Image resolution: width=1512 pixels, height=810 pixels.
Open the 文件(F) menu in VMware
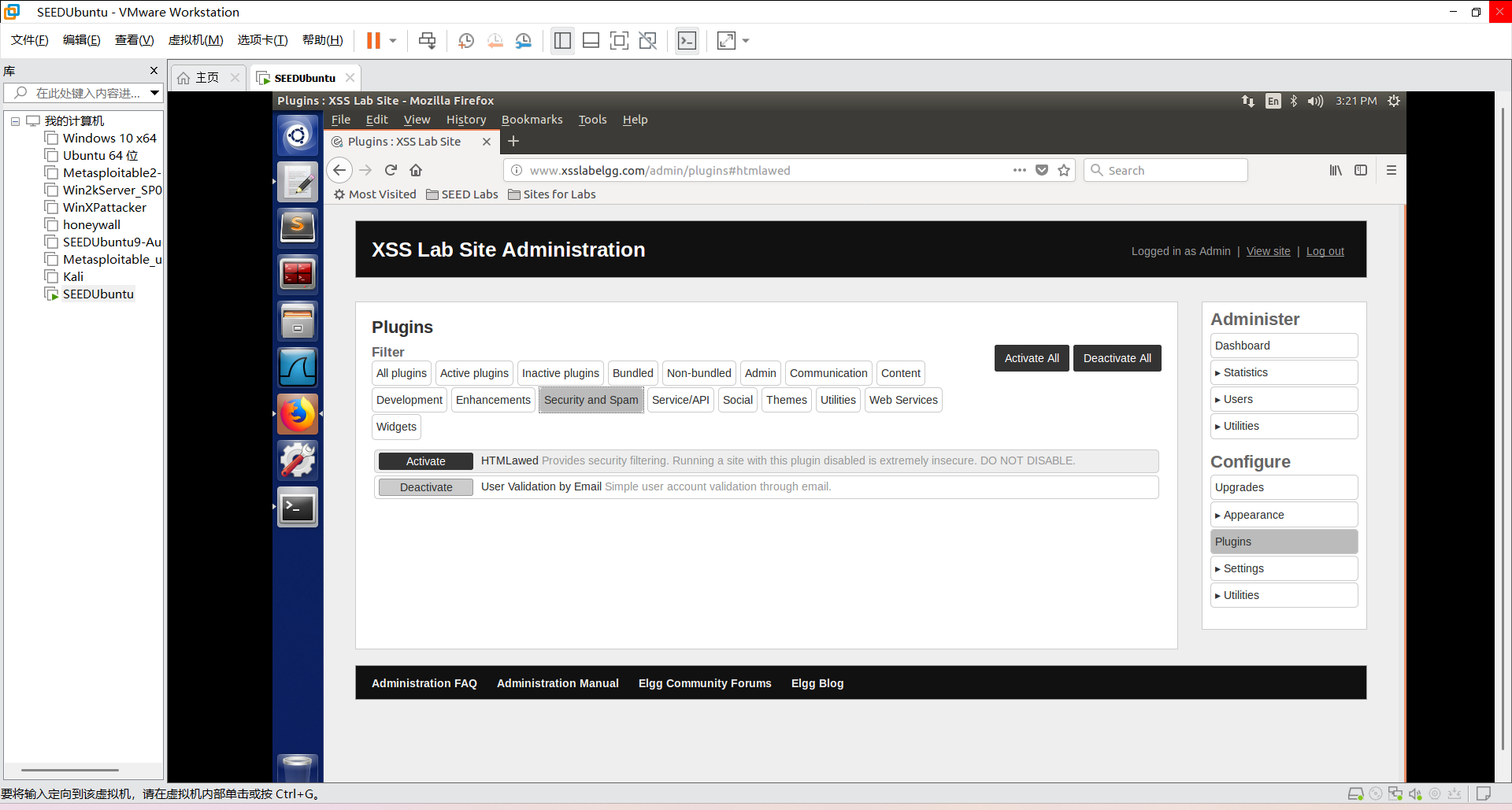(30, 40)
